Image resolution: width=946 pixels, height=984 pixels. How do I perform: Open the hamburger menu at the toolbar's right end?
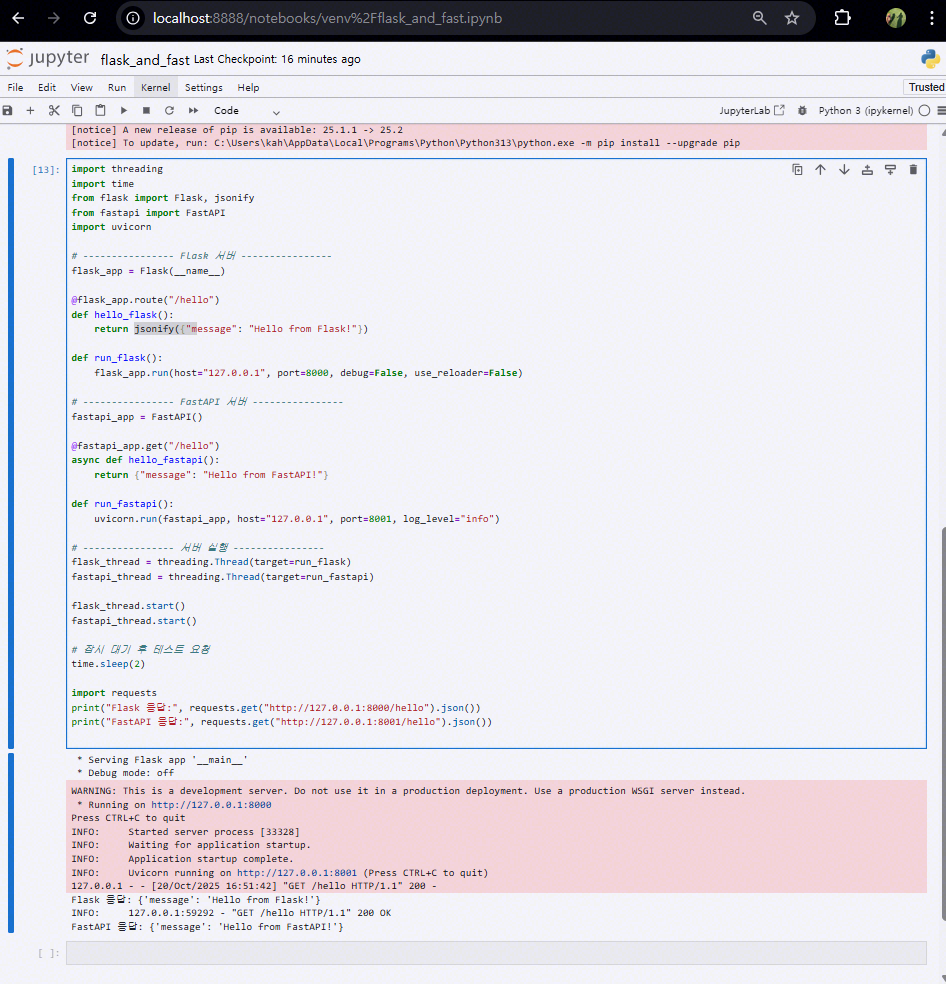[x=941, y=110]
